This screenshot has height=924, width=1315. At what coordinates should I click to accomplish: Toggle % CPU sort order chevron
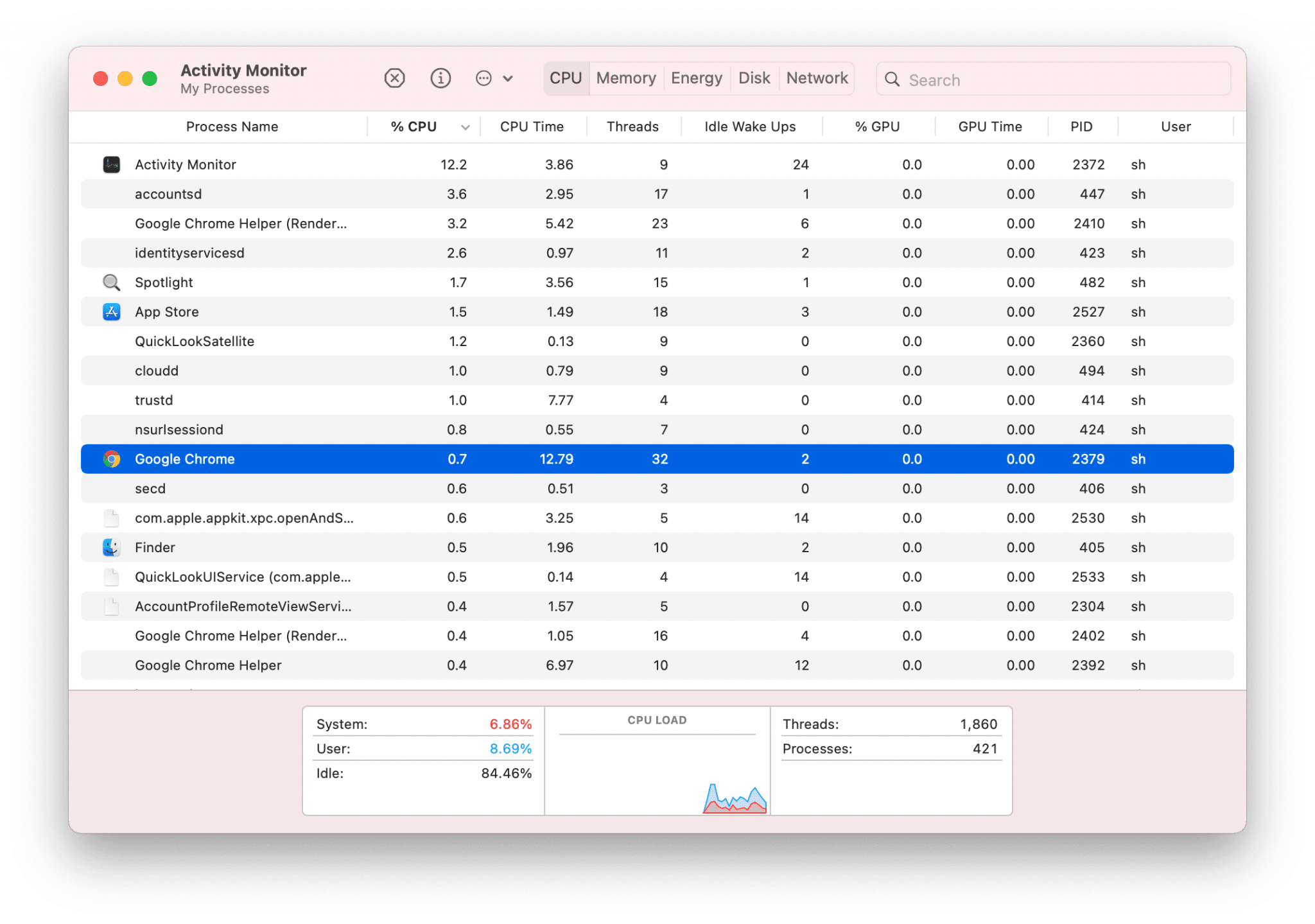[x=466, y=127]
